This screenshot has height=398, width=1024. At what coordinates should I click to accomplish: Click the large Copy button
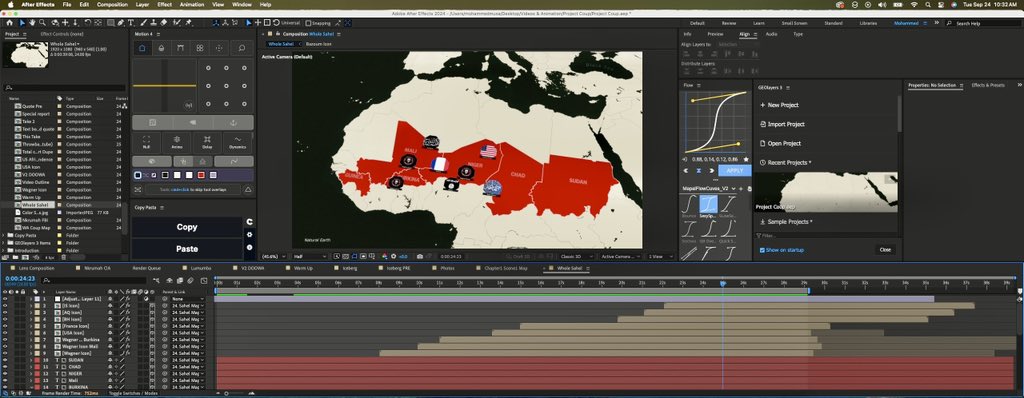187,227
